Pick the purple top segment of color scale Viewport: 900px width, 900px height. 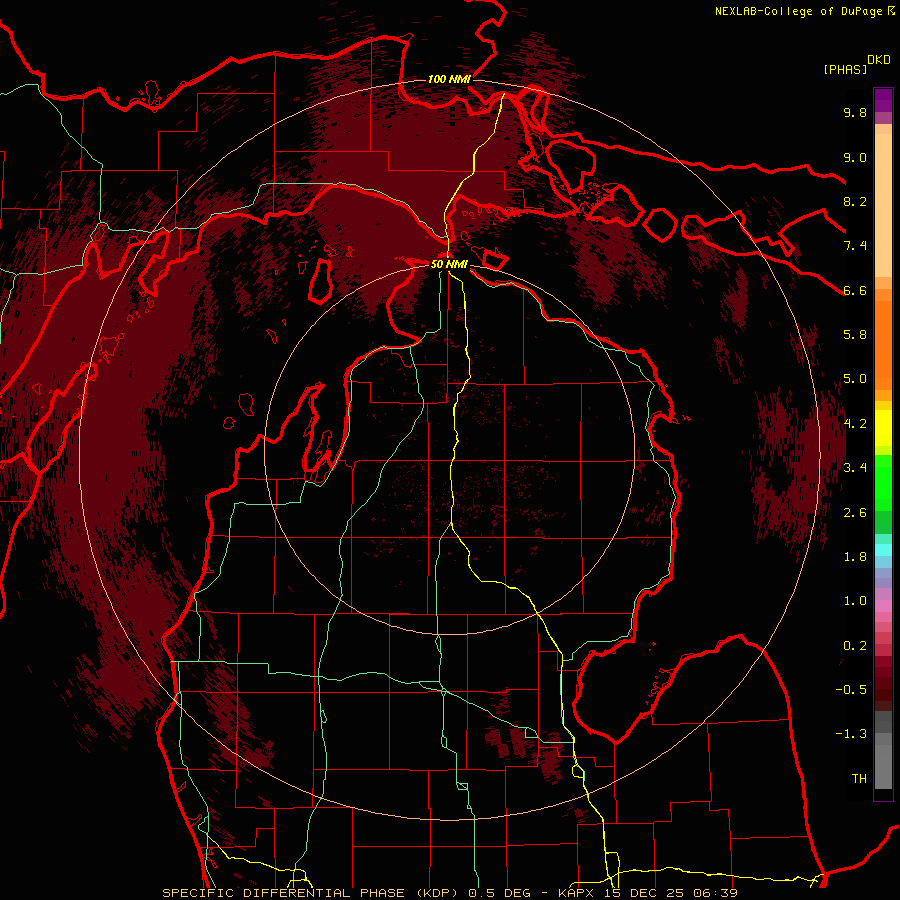[883, 100]
